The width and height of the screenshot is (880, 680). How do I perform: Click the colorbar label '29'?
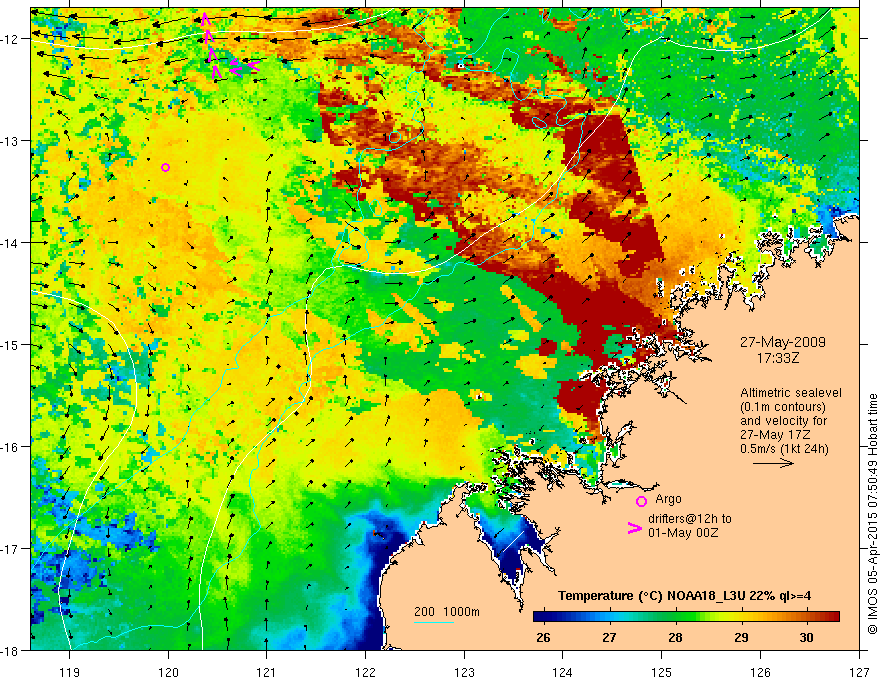click(741, 637)
